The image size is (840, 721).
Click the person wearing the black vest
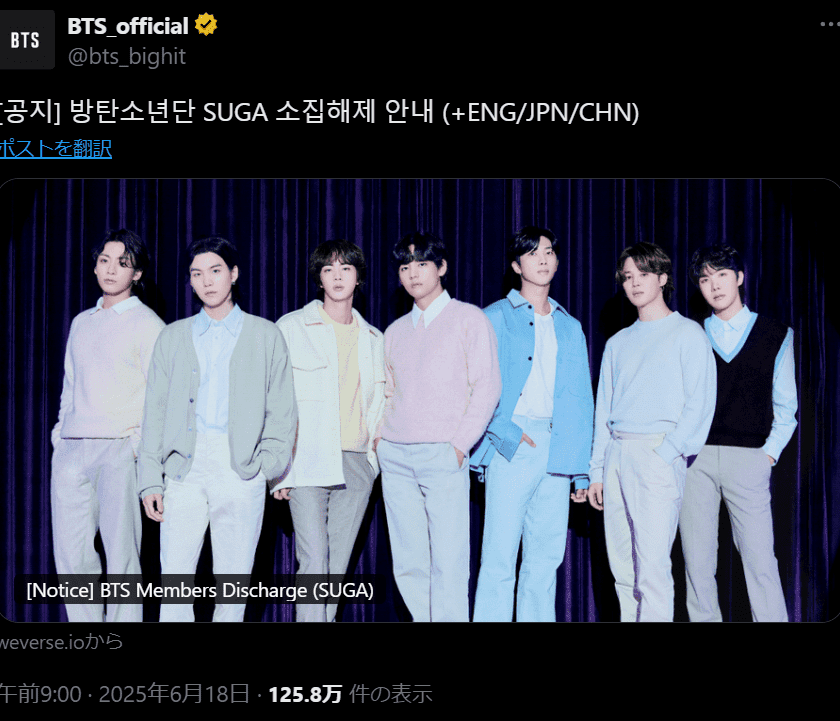tap(742, 431)
